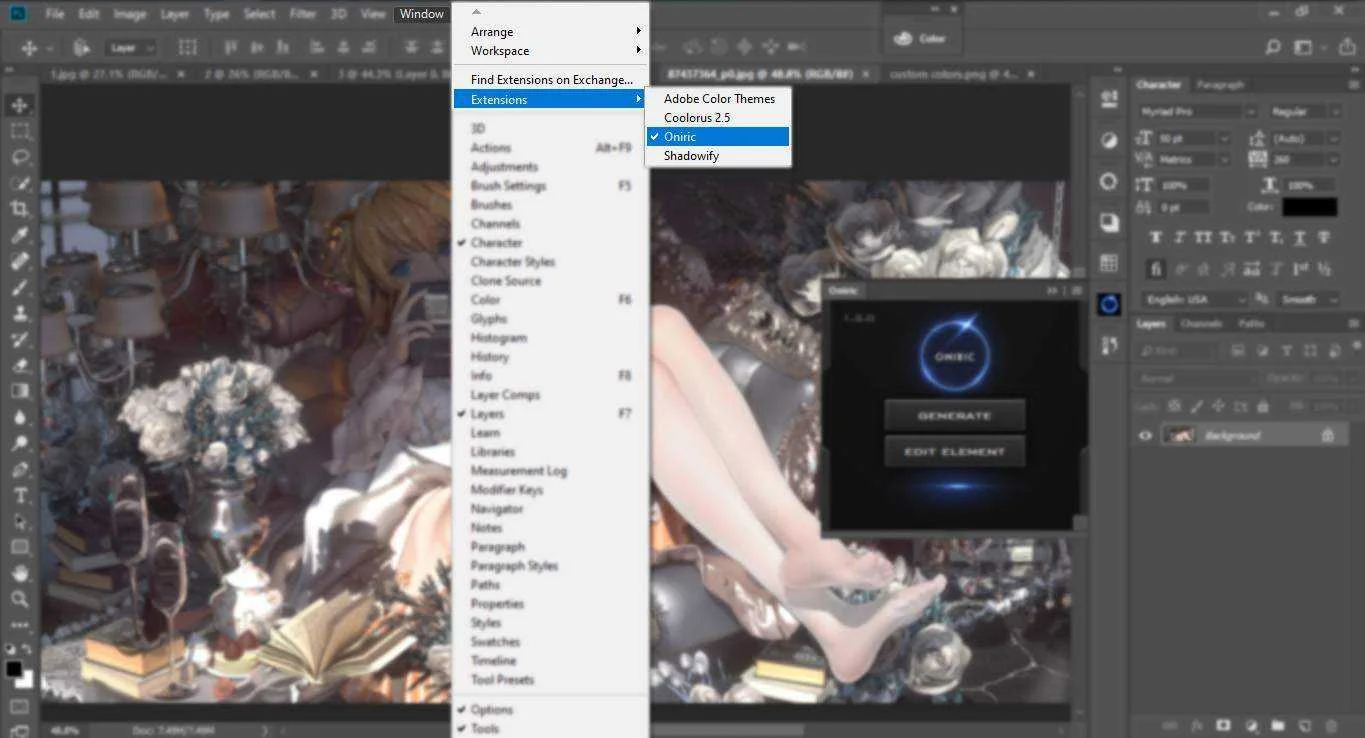Toggle All Caps style in Character panel
1365x738 pixels.
pyautogui.click(x=1204, y=237)
